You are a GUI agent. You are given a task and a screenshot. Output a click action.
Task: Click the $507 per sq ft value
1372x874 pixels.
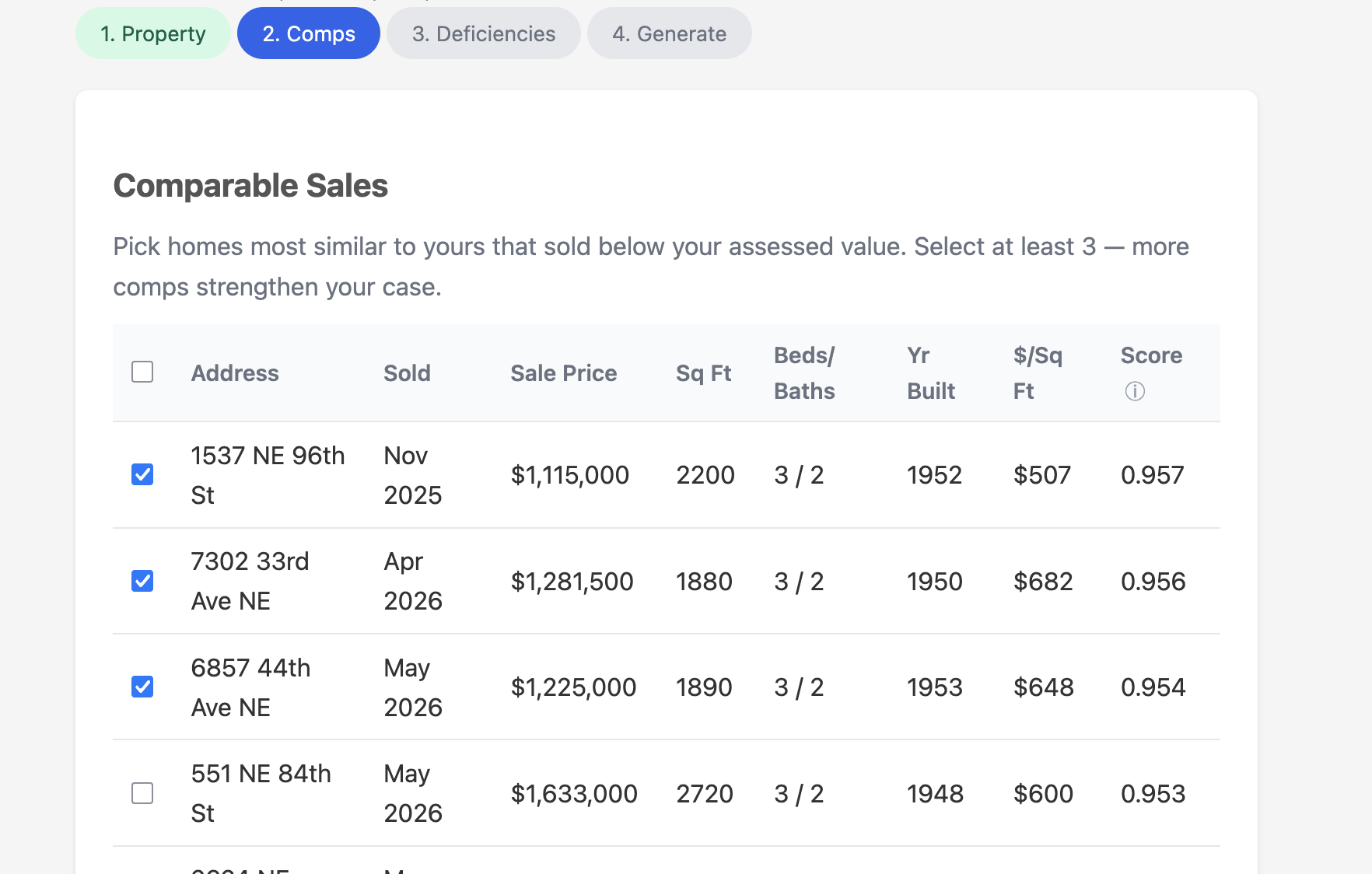point(1042,475)
